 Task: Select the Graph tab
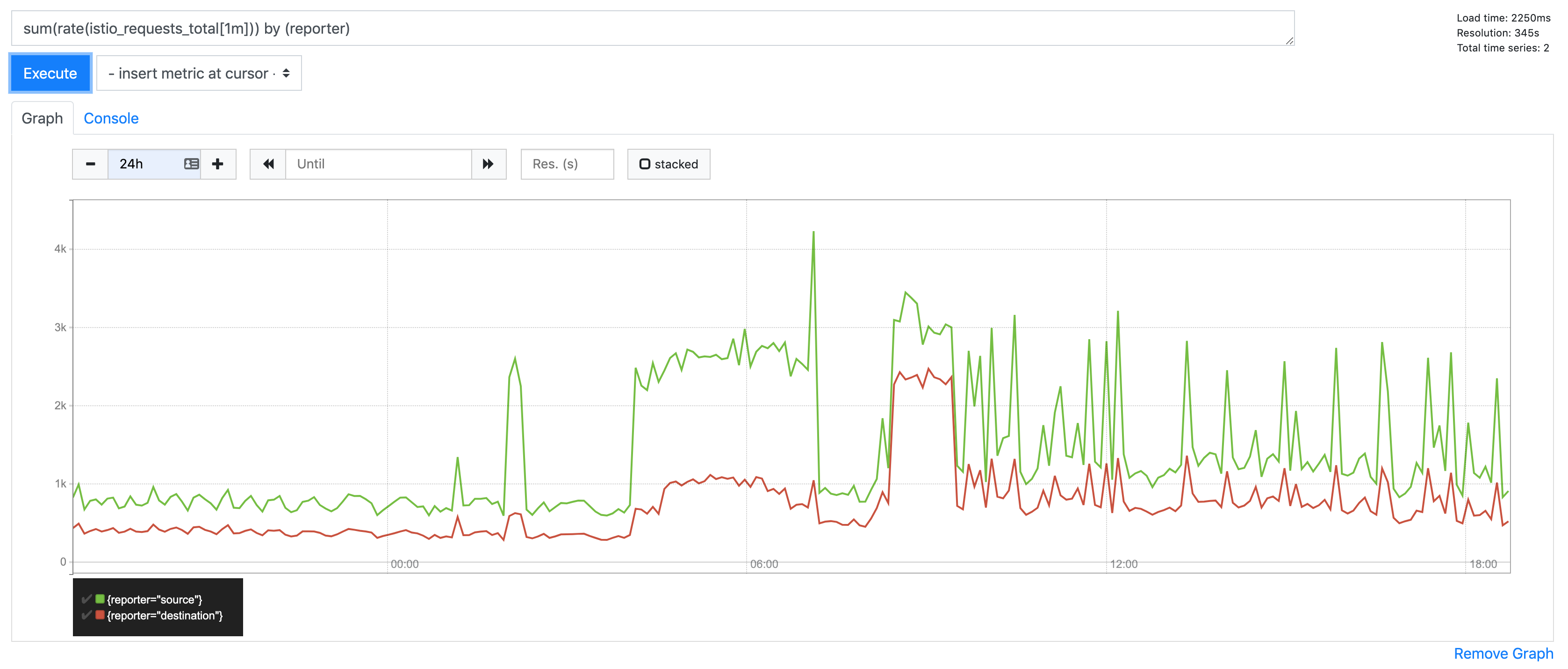pos(42,118)
